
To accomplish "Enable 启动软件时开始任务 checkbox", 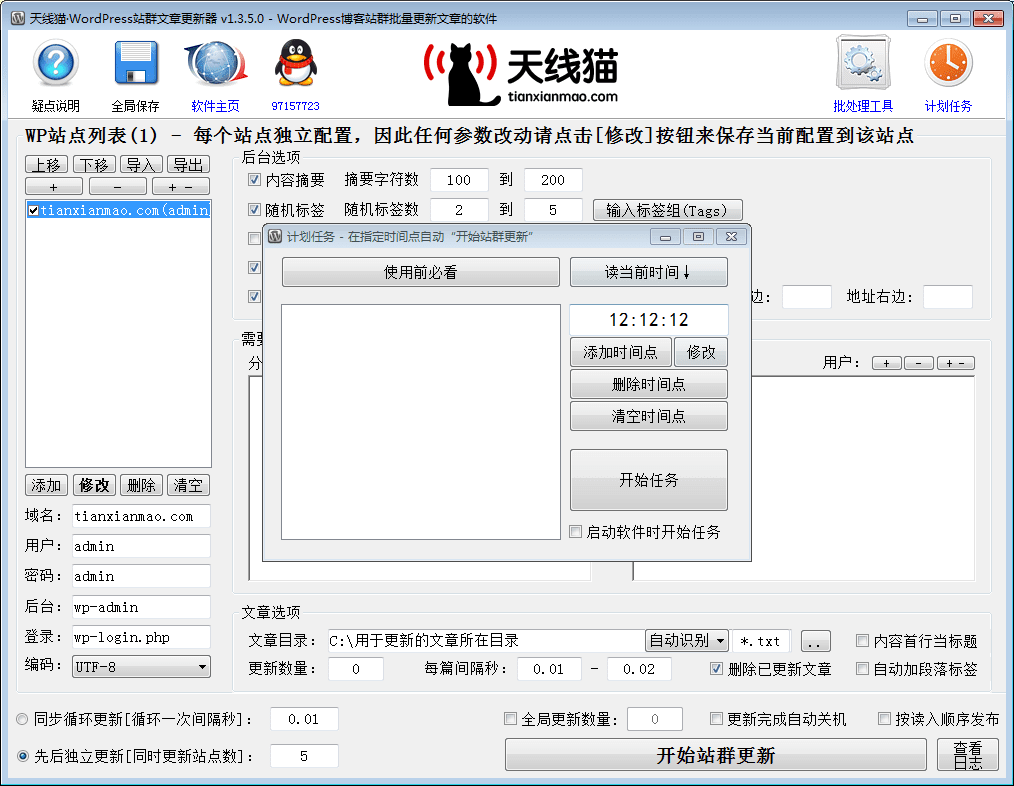I will [x=576, y=532].
